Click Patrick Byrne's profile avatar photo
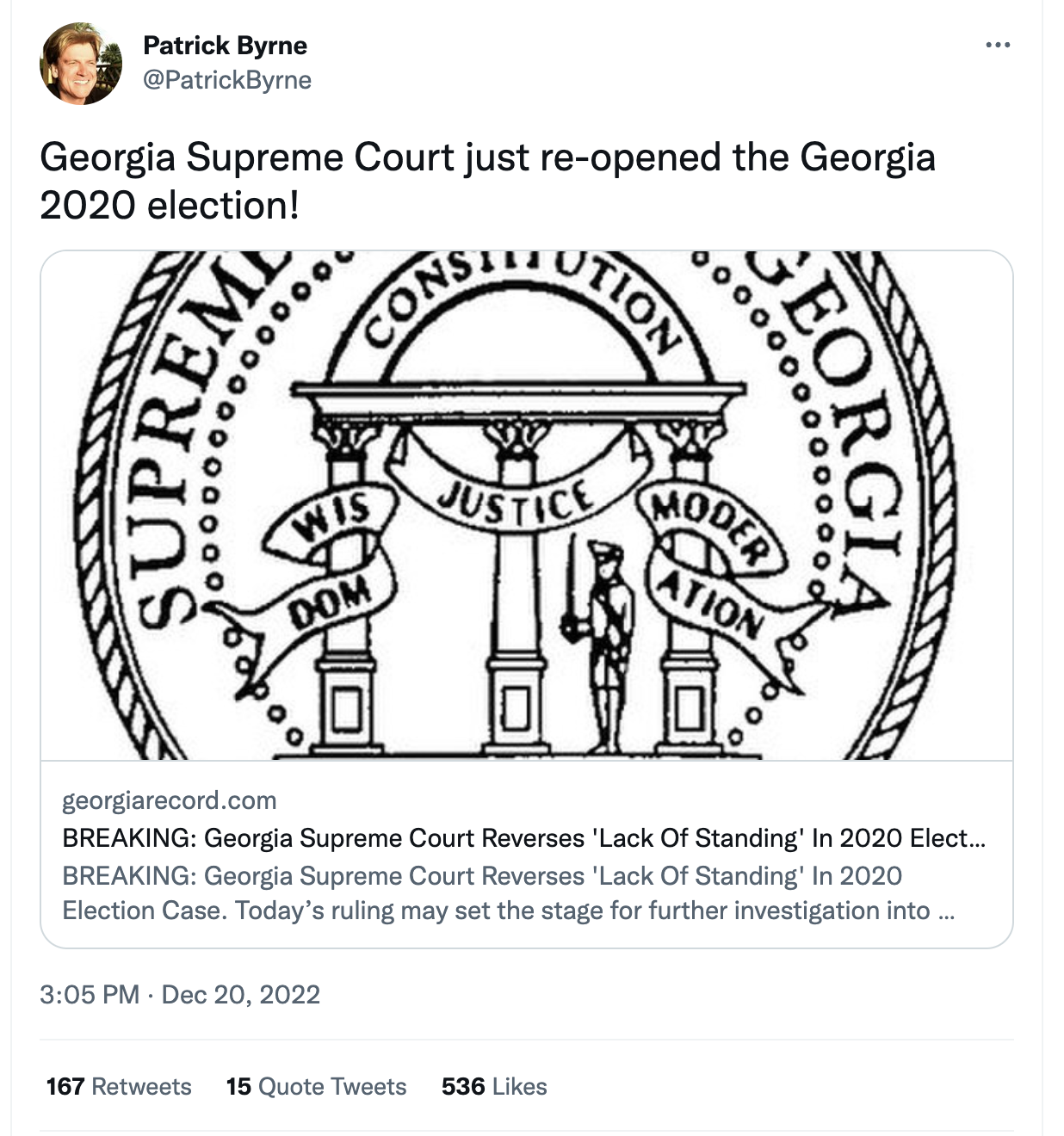The width and height of the screenshot is (1064, 1136). tap(81, 64)
